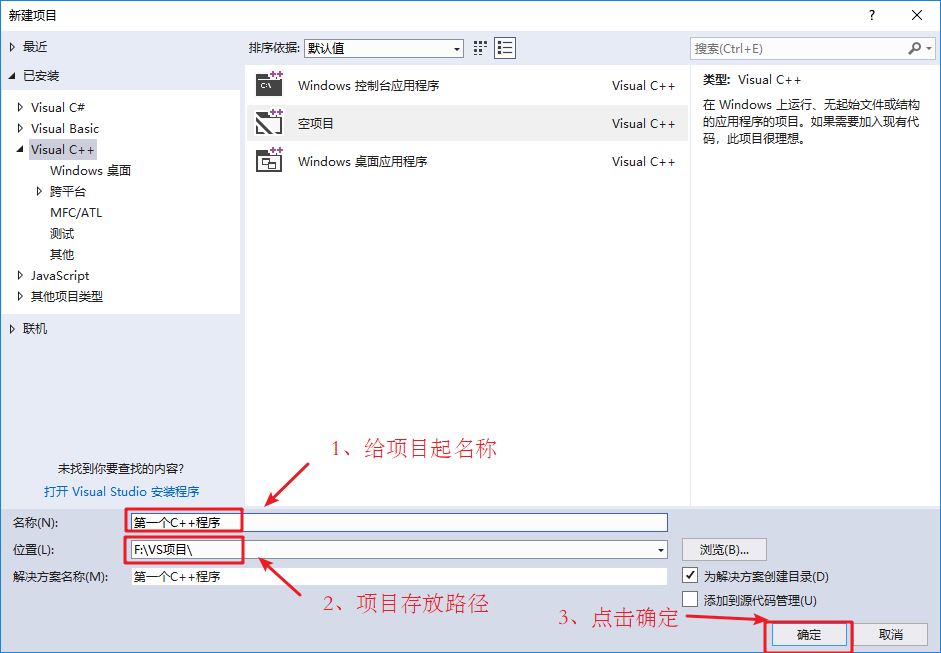Open the 排序依据 默认值 dropdown
This screenshot has height=653, width=941.
pyautogui.click(x=384, y=48)
